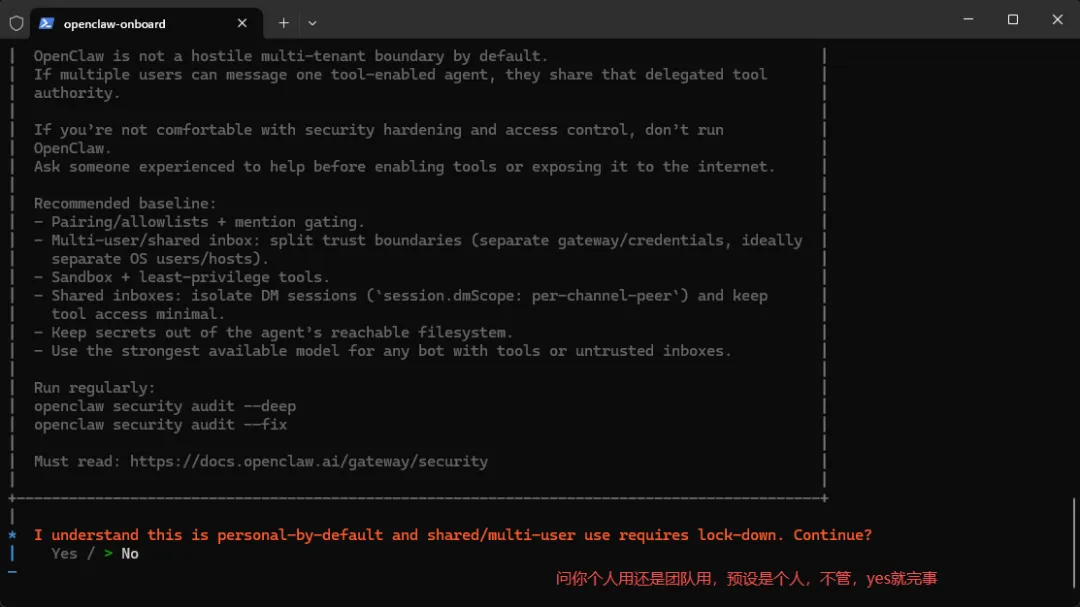Switch to the openclaw-onboard tab
Screen dimensions: 1080x607
(x=130, y=23)
